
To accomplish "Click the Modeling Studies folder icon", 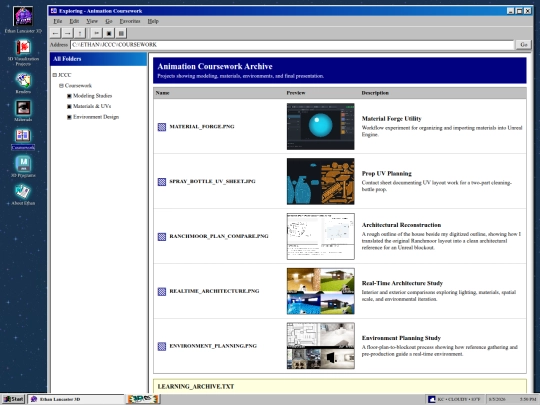I will point(69,96).
